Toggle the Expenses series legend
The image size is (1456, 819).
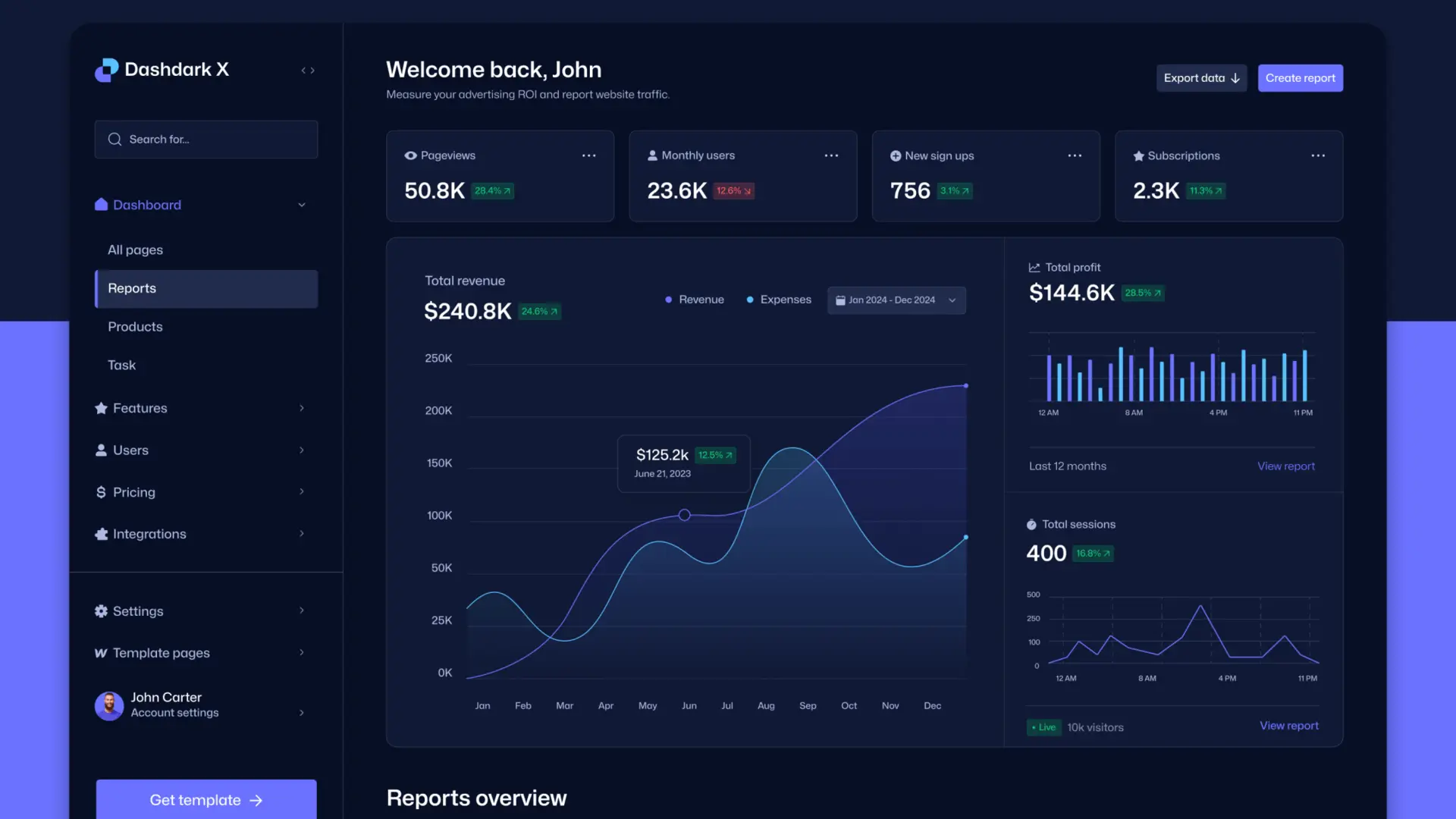pyautogui.click(x=778, y=300)
